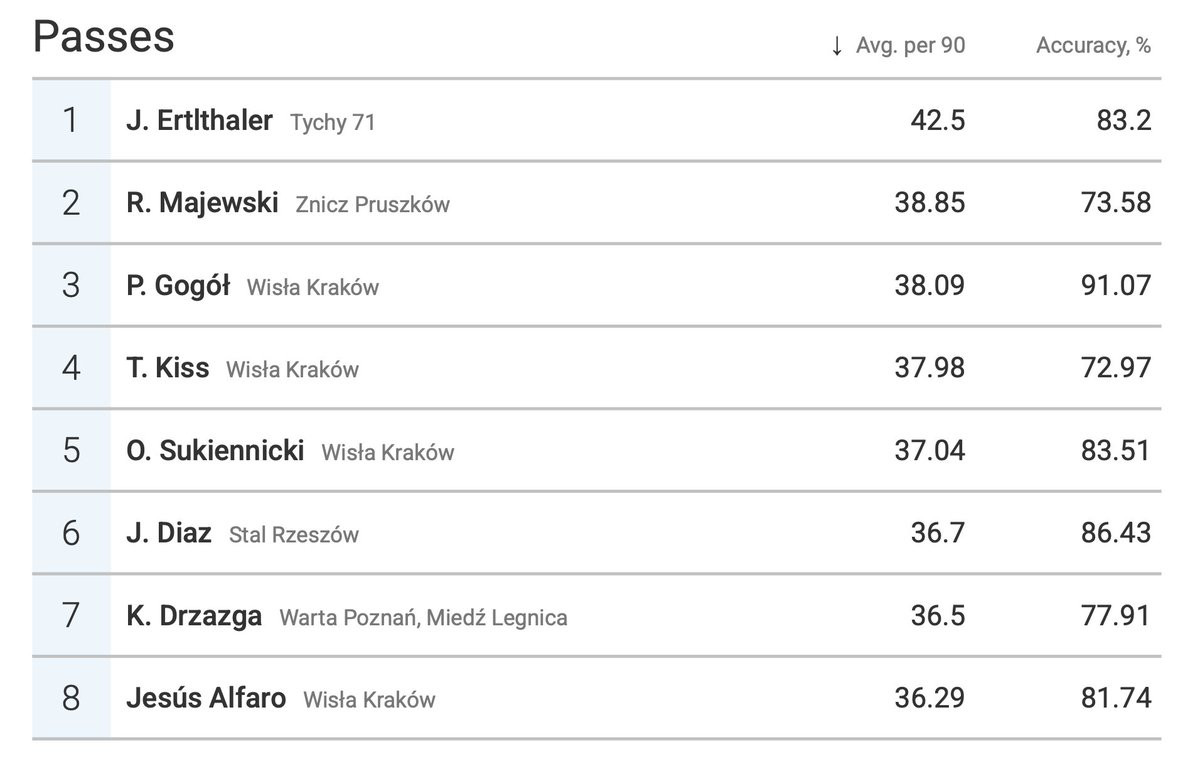Open J. Diaz player profile
Image resolution: width=1200 pixels, height=781 pixels.
pos(169,533)
